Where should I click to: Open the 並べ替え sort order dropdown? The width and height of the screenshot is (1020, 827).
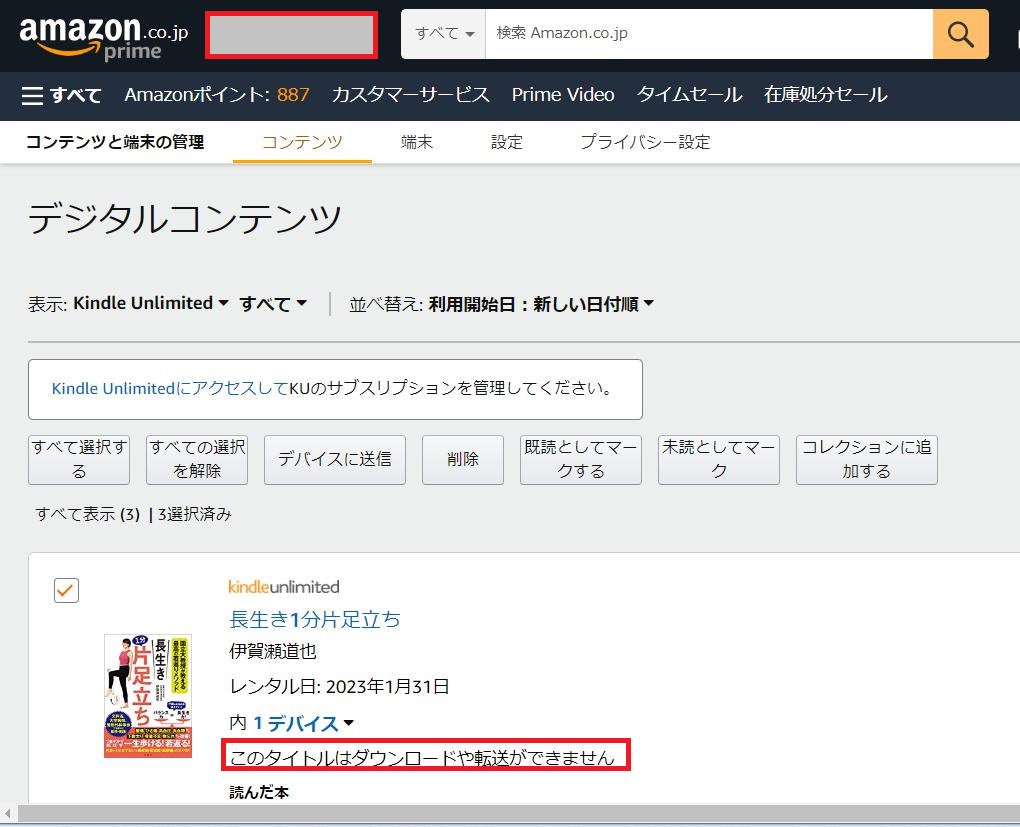coord(541,304)
